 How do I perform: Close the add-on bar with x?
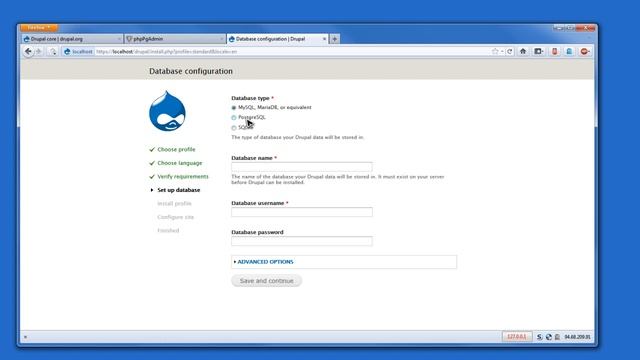tap(25, 337)
